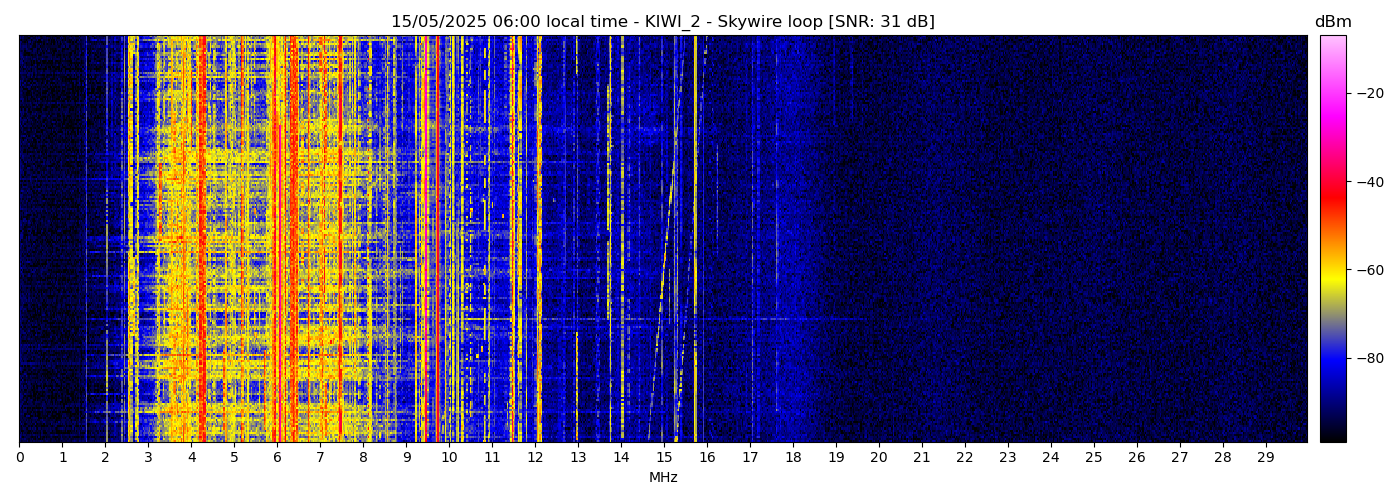Click the 16 MHz tick label
This screenshot has height=500, width=1400.
point(707,457)
